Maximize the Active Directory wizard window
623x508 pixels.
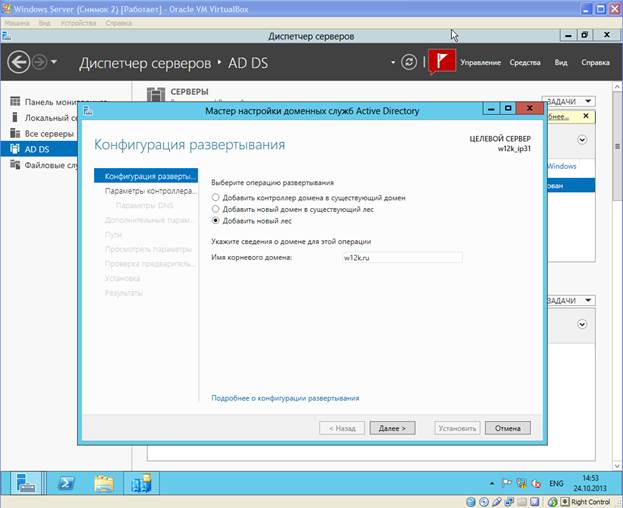(x=508, y=108)
